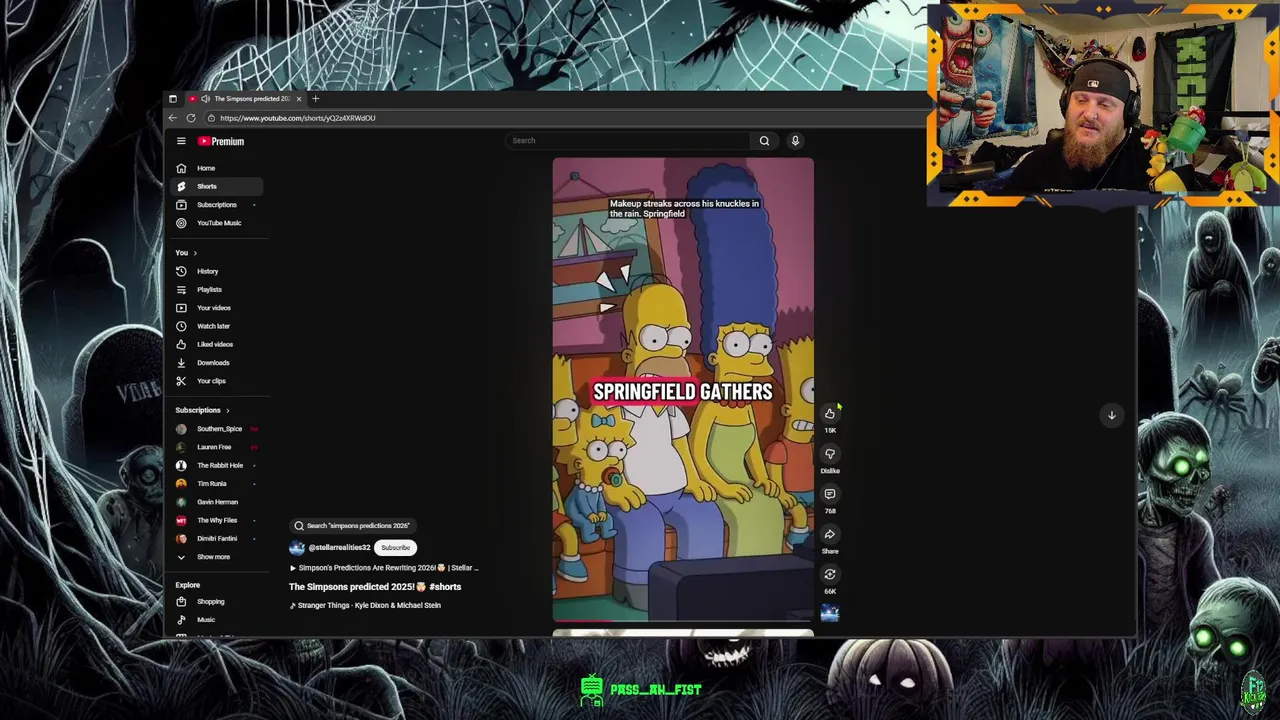
Task: Start voice search with the microphone icon
Action: pos(795,141)
